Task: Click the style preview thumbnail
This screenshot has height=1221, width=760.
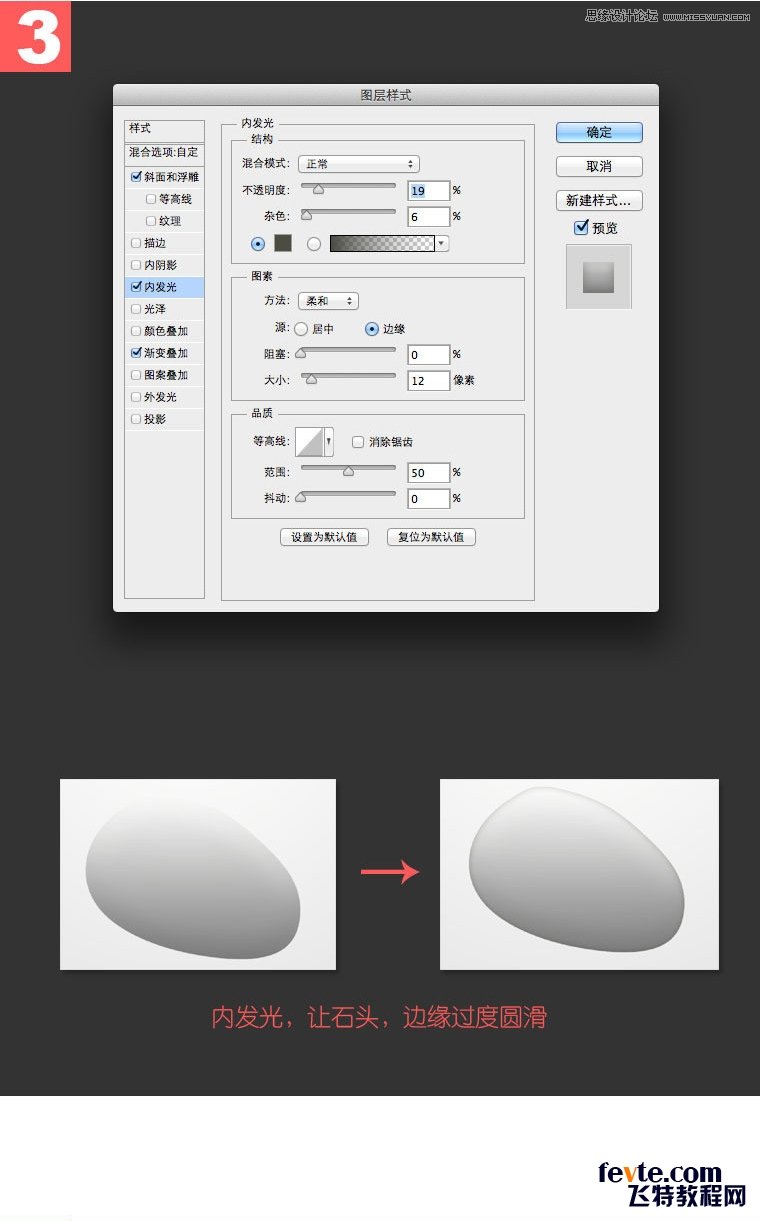Action: [x=599, y=276]
